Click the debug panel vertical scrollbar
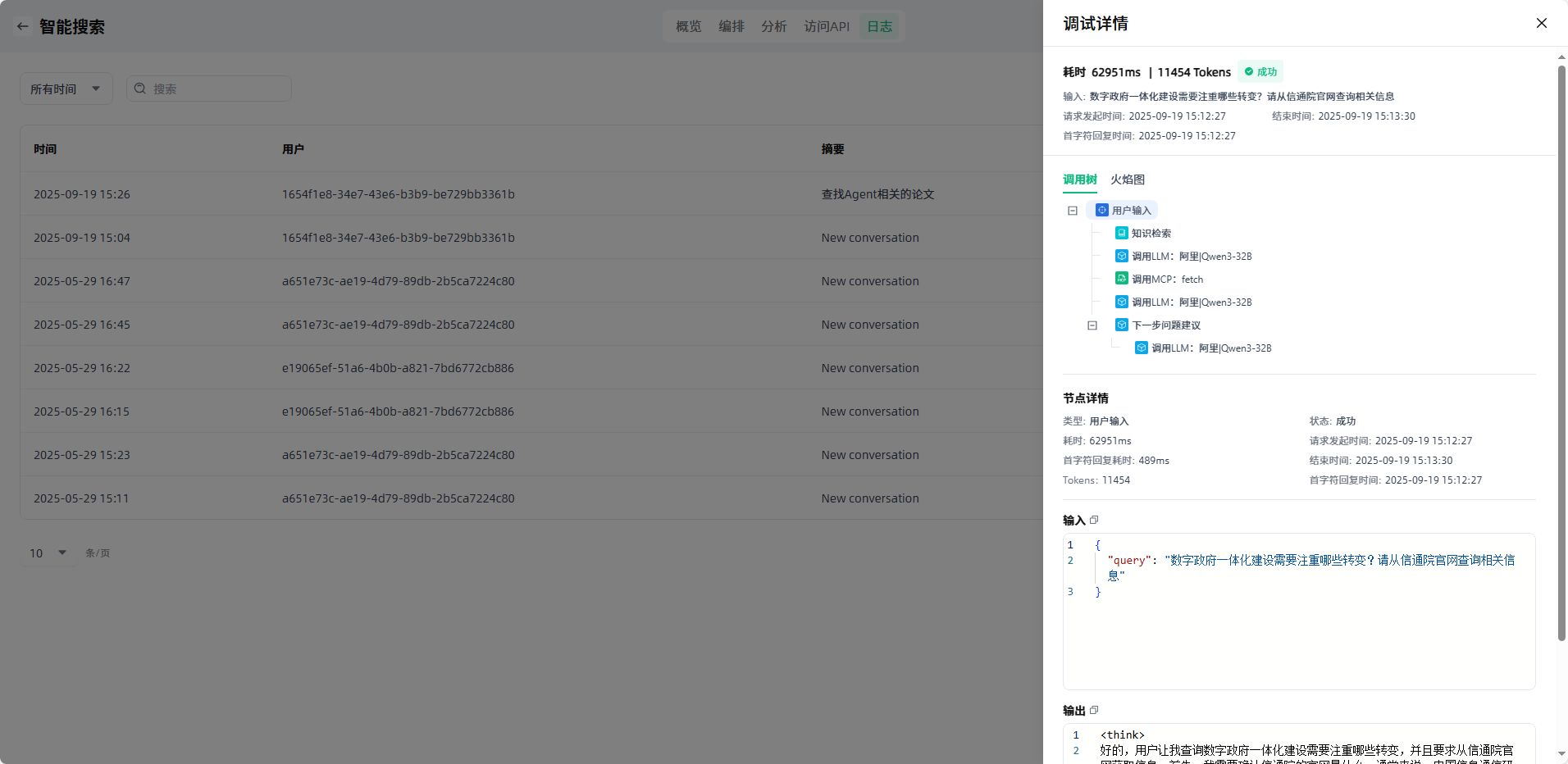Image resolution: width=1568 pixels, height=764 pixels. point(1561,352)
